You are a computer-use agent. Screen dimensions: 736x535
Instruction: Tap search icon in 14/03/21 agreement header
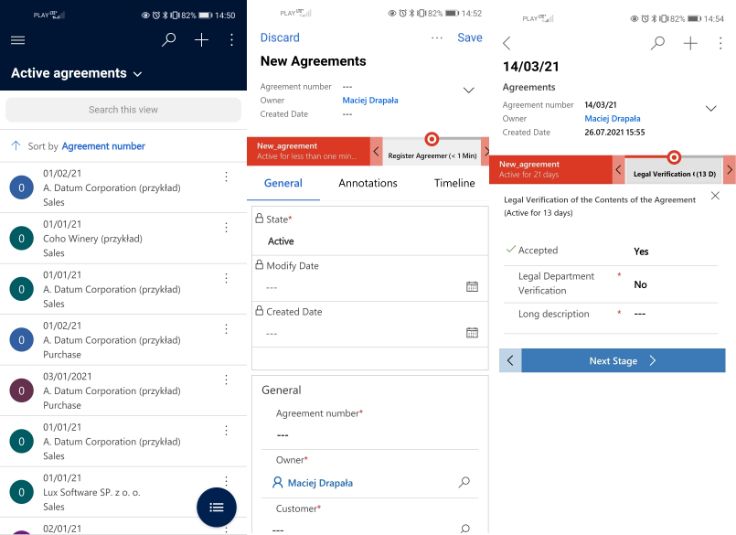point(658,43)
